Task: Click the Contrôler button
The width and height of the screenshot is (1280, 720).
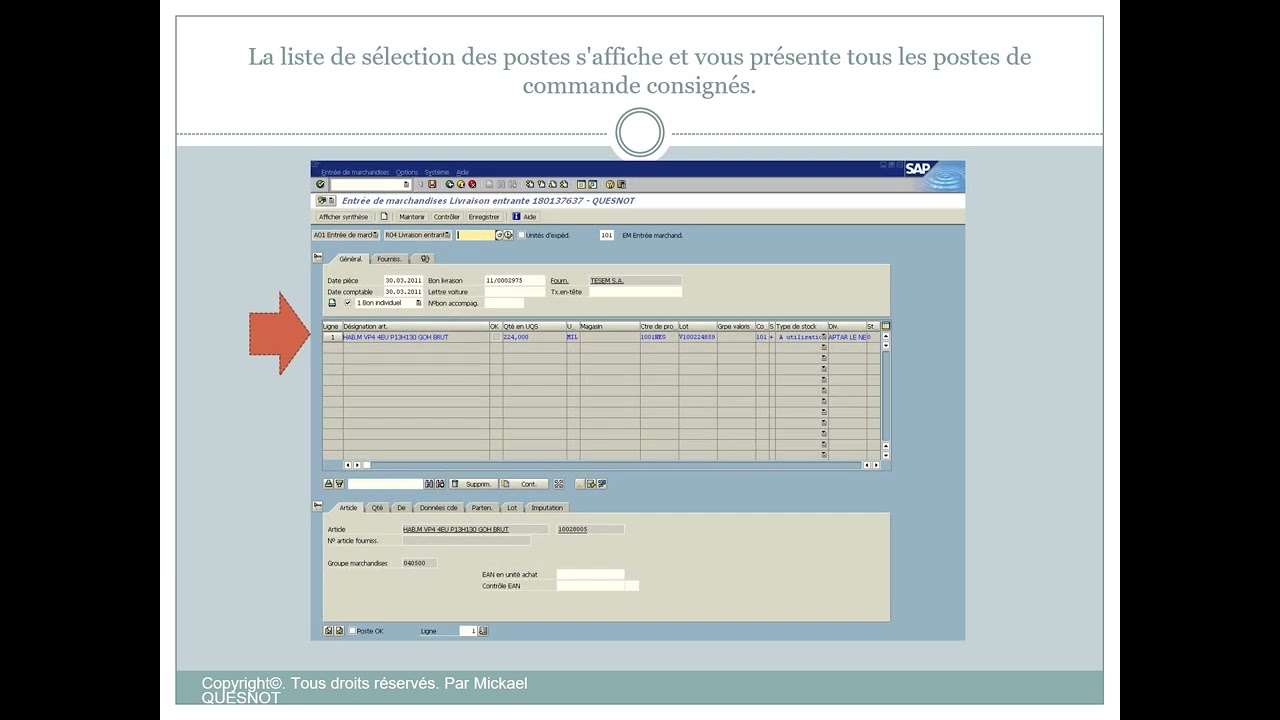Action: [x=447, y=217]
